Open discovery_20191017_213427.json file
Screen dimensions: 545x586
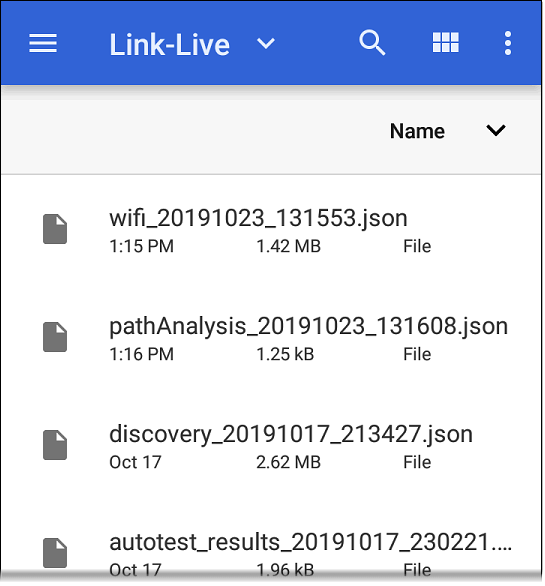click(291, 435)
